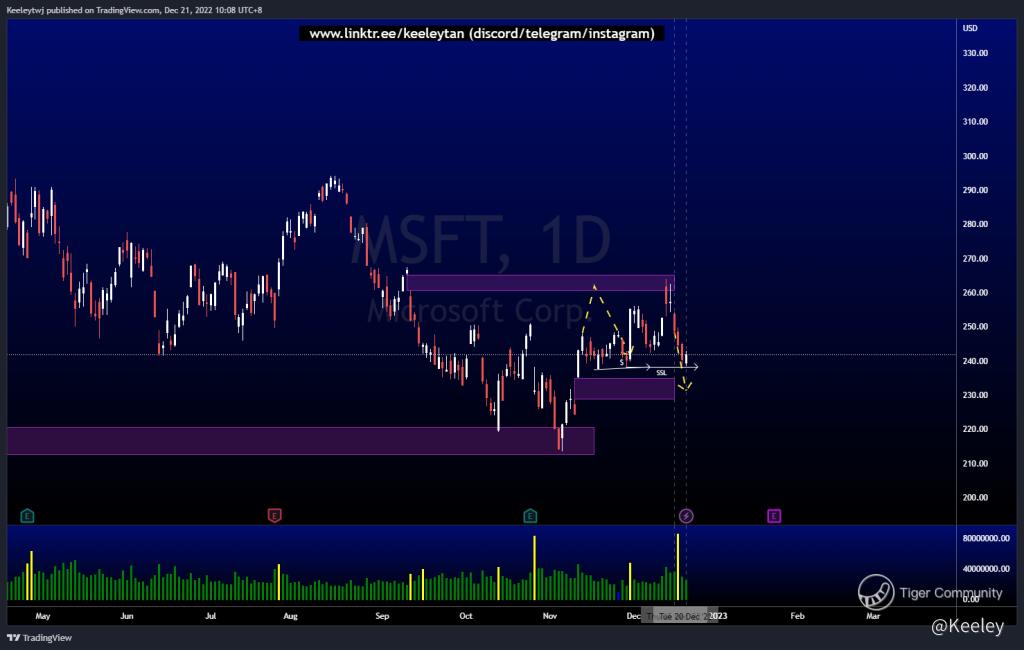1024x650 pixels.
Task: Click the 200.00 price axis label
Action: pyautogui.click(x=975, y=498)
